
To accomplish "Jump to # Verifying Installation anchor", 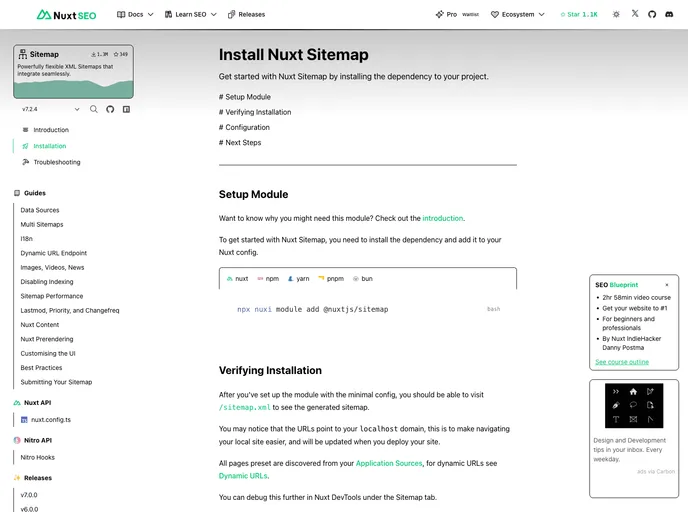I will point(255,112).
